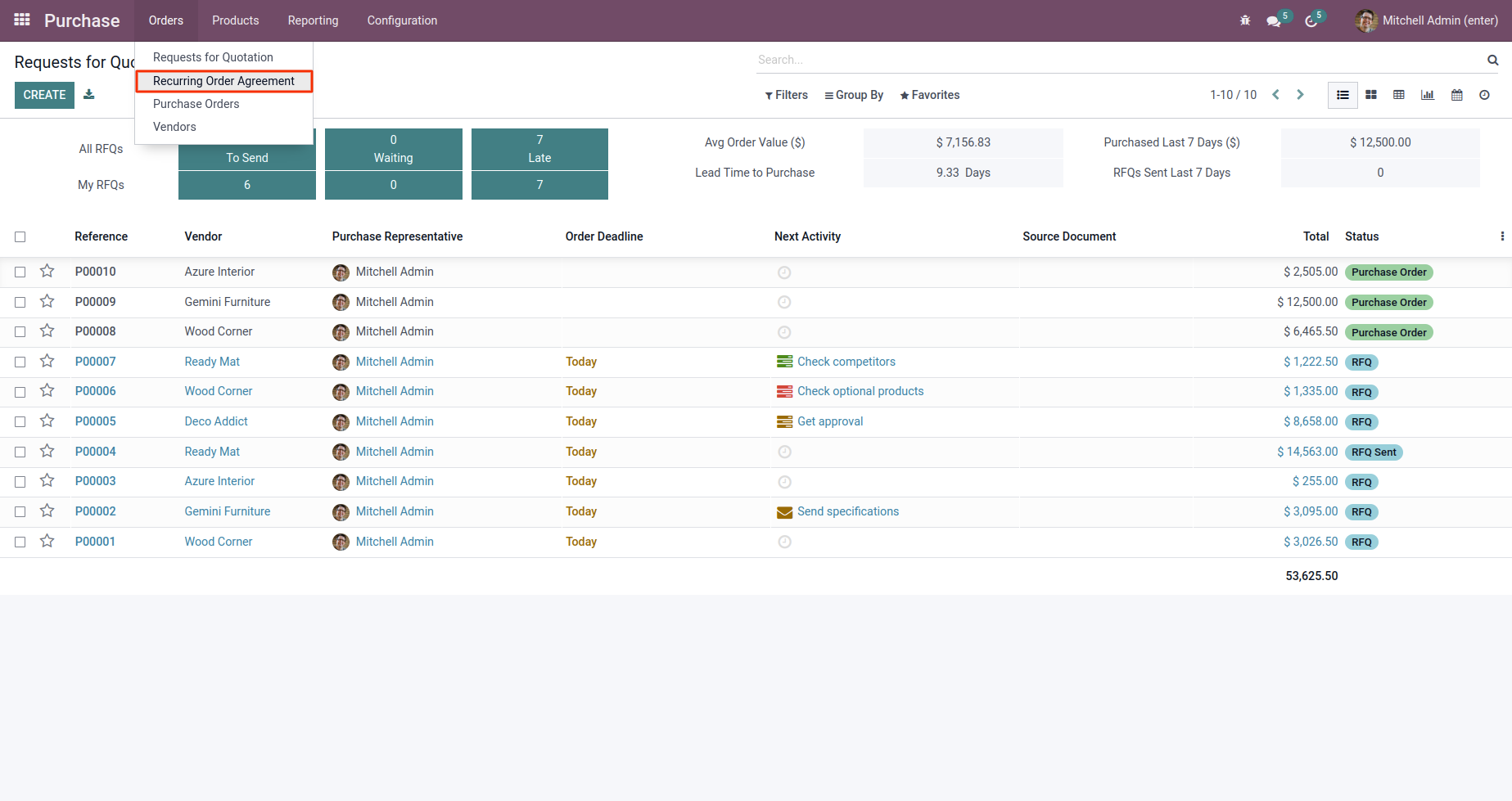This screenshot has height=801, width=1512.
Task: Check the select-all checkbox in header
Action: (x=20, y=236)
